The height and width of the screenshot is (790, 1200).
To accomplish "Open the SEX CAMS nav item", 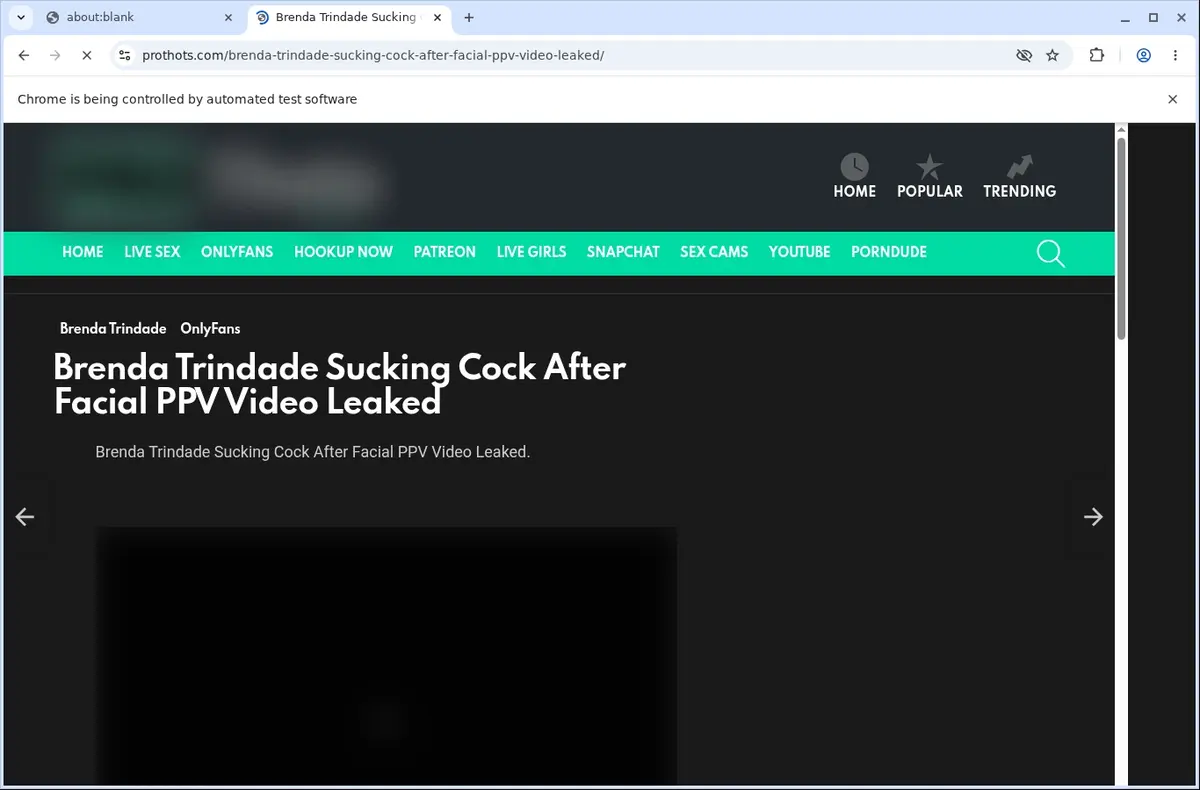I will point(714,252).
